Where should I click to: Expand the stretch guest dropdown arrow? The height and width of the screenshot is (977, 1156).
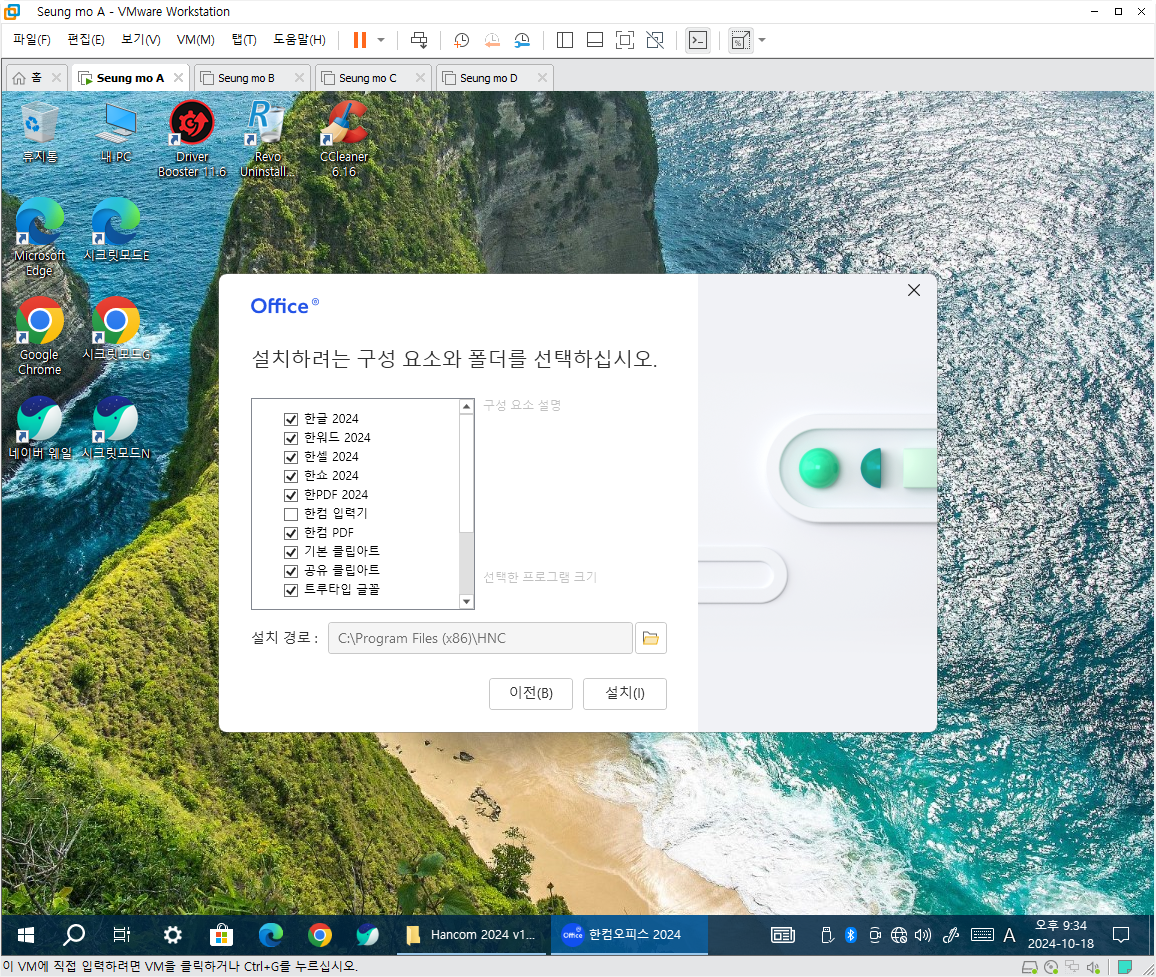point(762,40)
